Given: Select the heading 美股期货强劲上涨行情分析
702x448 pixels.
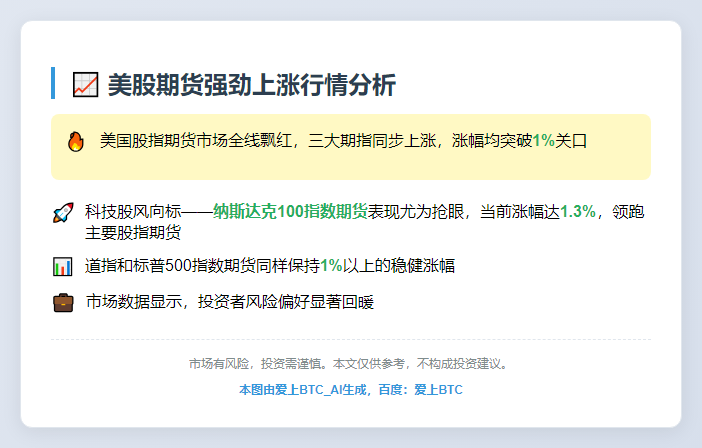Looking at the screenshot, I should [252, 85].
